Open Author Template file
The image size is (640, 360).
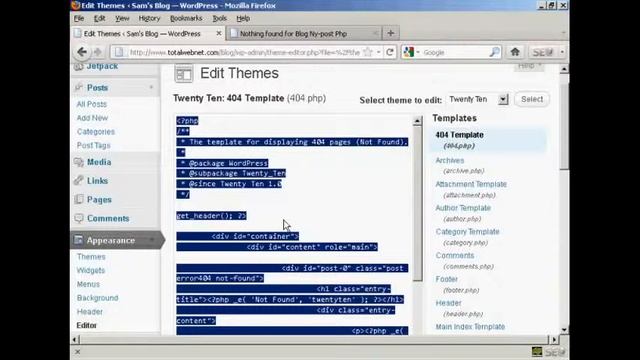click(463, 208)
